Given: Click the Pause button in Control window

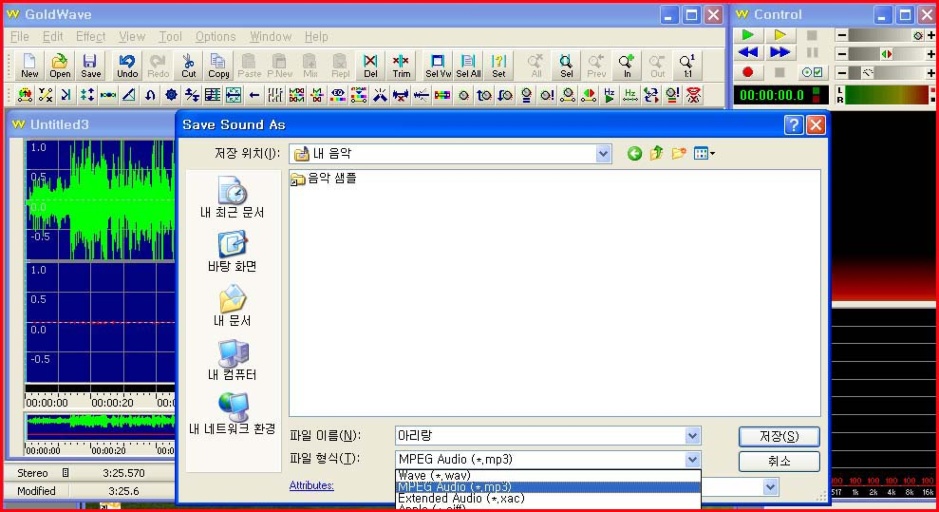Looking at the screenshot, I should pyautogui.click(x=812, y=53).
